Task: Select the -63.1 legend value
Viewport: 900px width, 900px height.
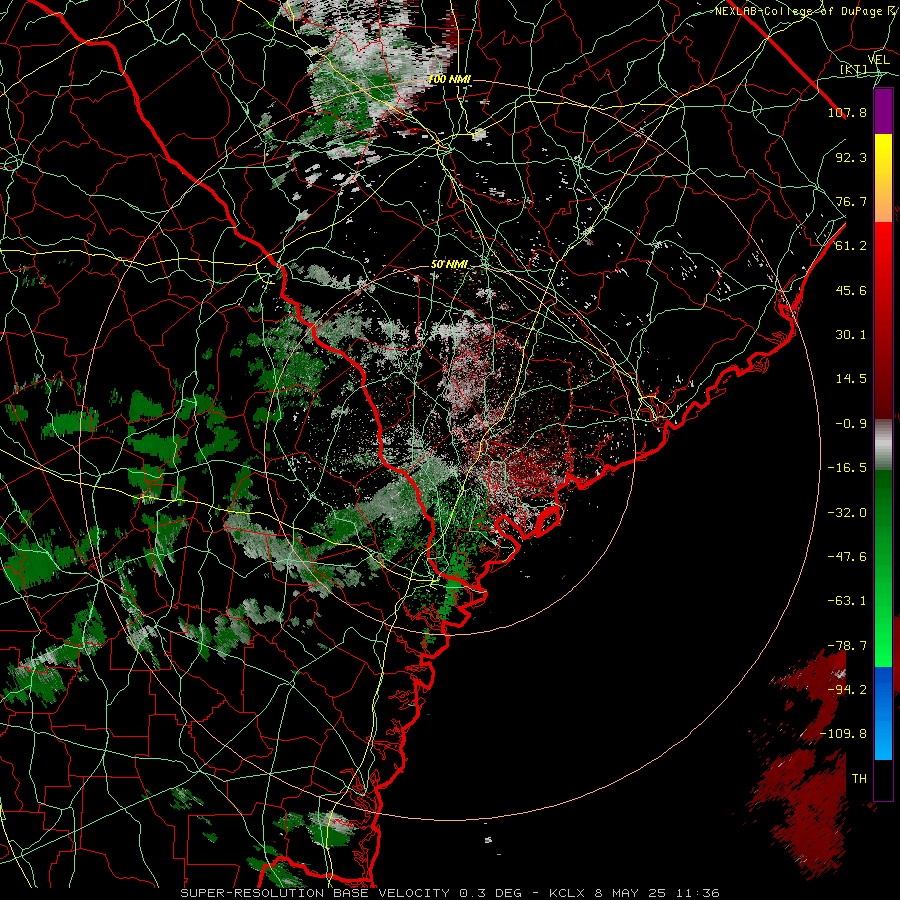Action: 847,601
